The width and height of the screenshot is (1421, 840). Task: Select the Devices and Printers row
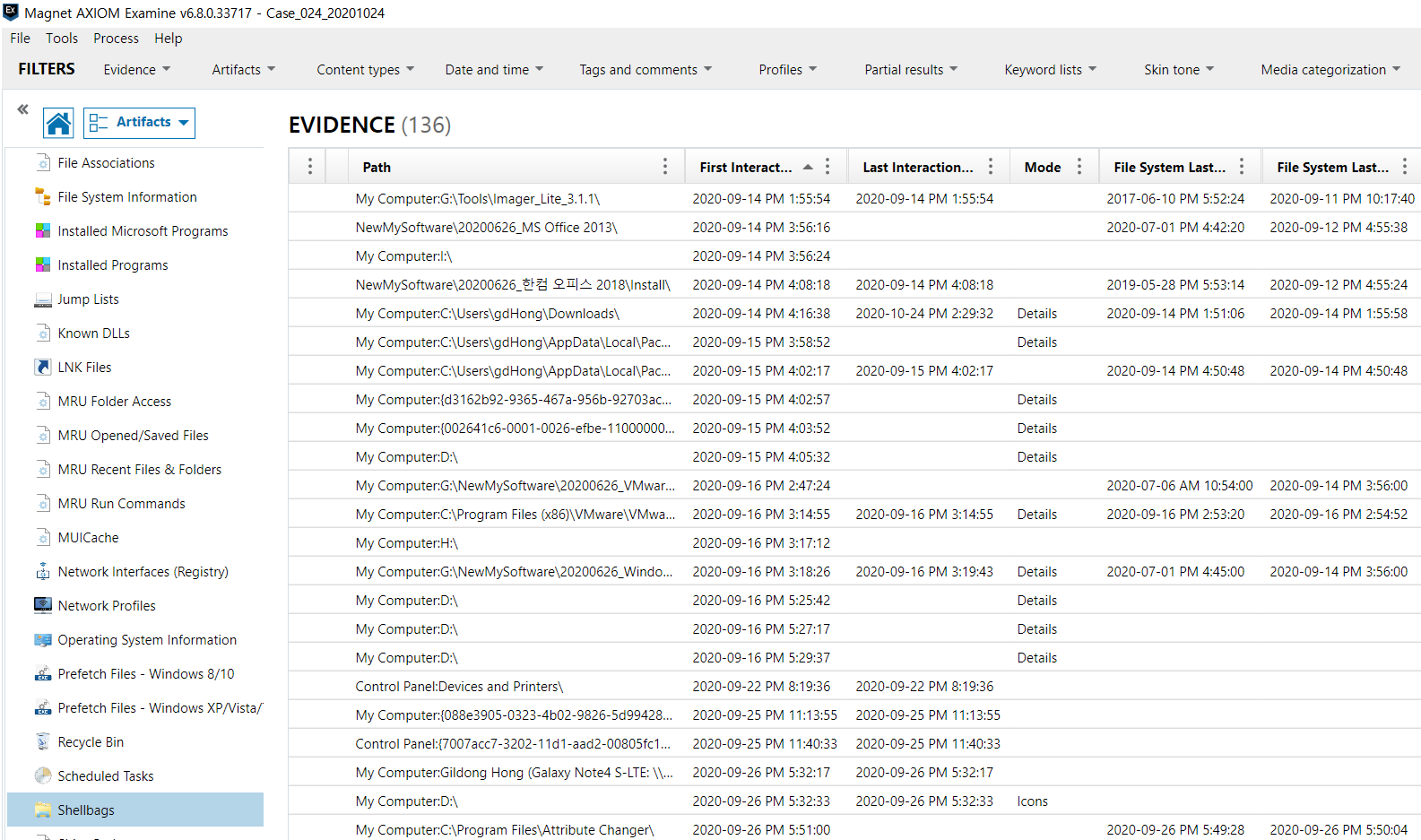click(854, 686)
